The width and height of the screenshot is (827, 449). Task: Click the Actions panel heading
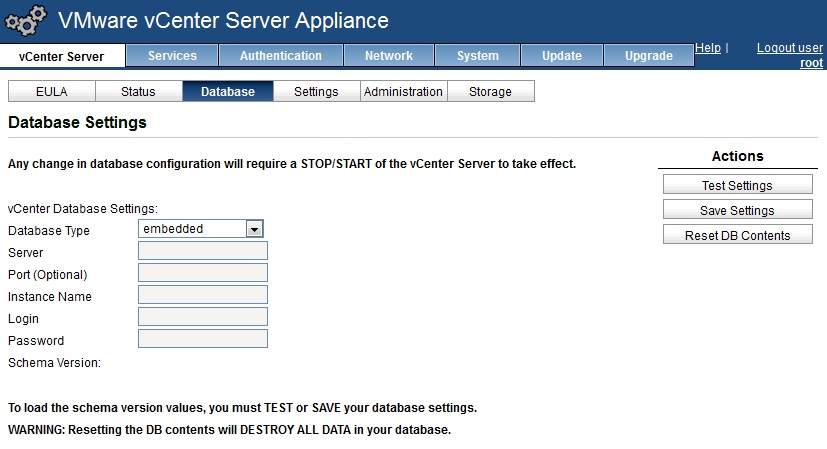click(737, 156)
